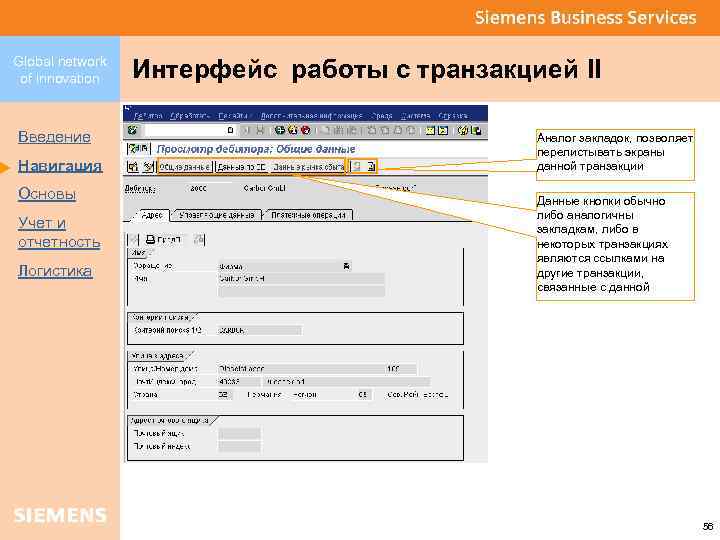Click the Просм. print preview button
Screen dimensions: 720x540
tap(164, 239)
